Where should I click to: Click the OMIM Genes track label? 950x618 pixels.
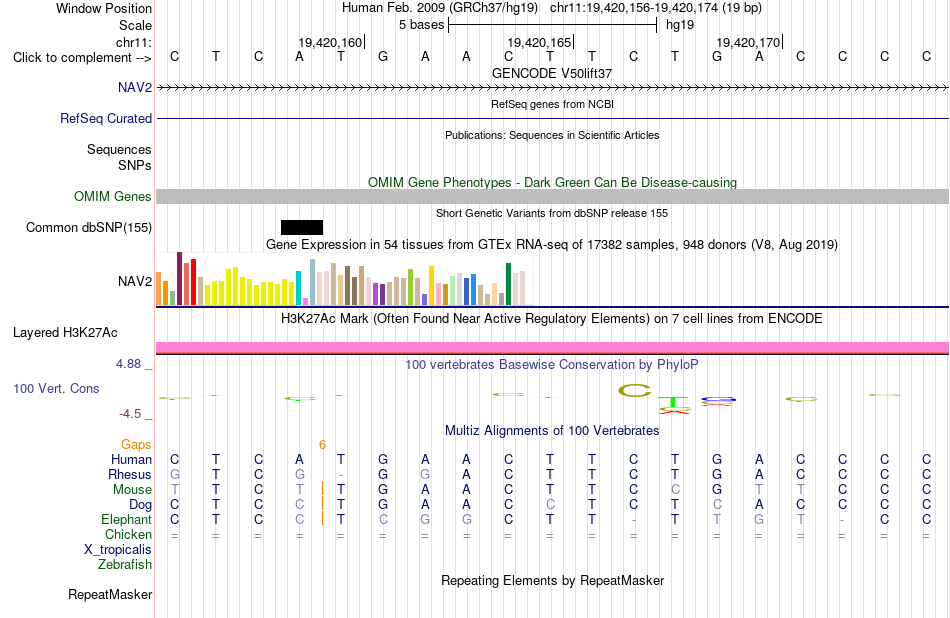tap(112, 196)
